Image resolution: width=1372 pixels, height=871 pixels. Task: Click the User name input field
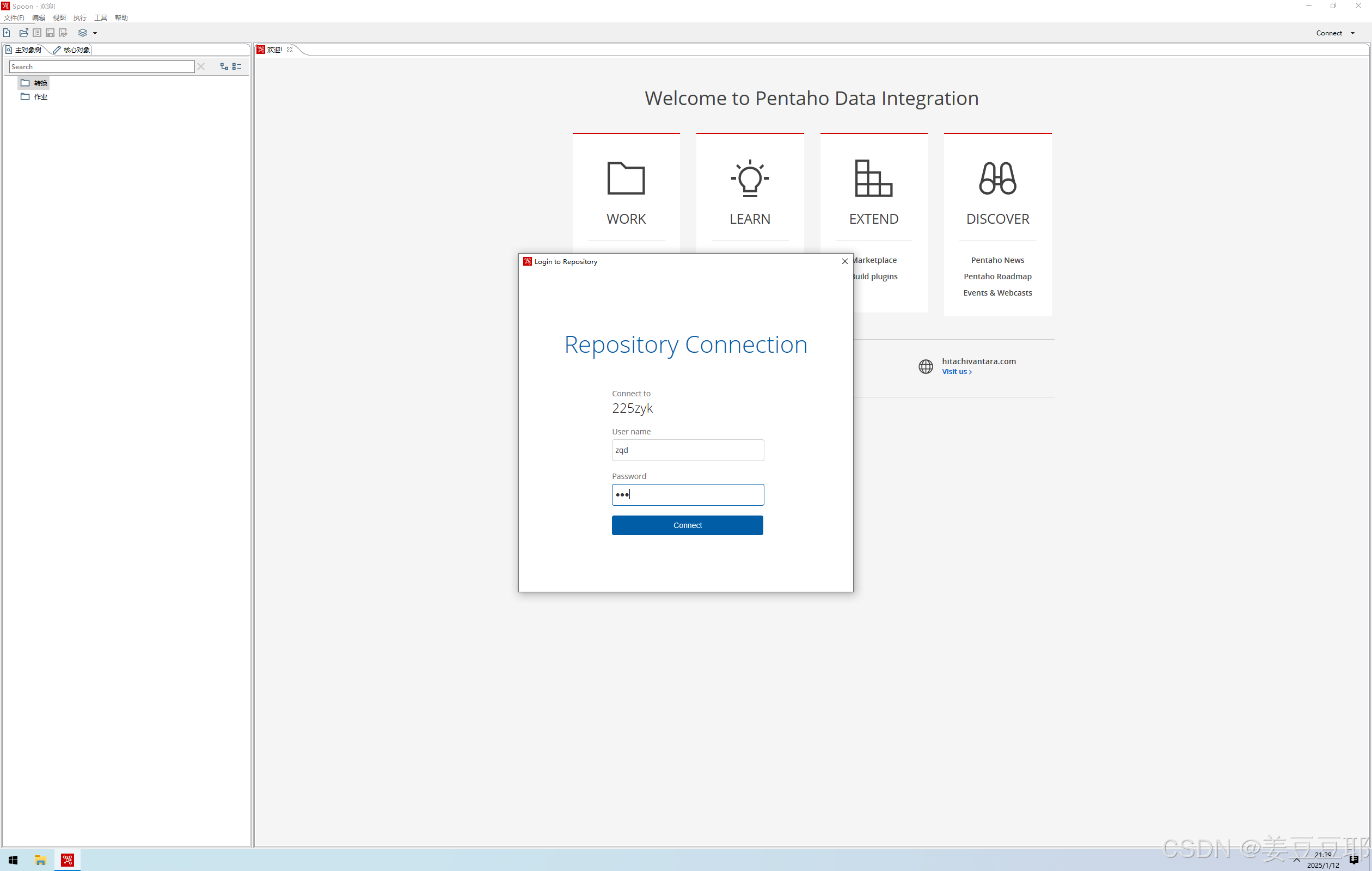(687, 450)
